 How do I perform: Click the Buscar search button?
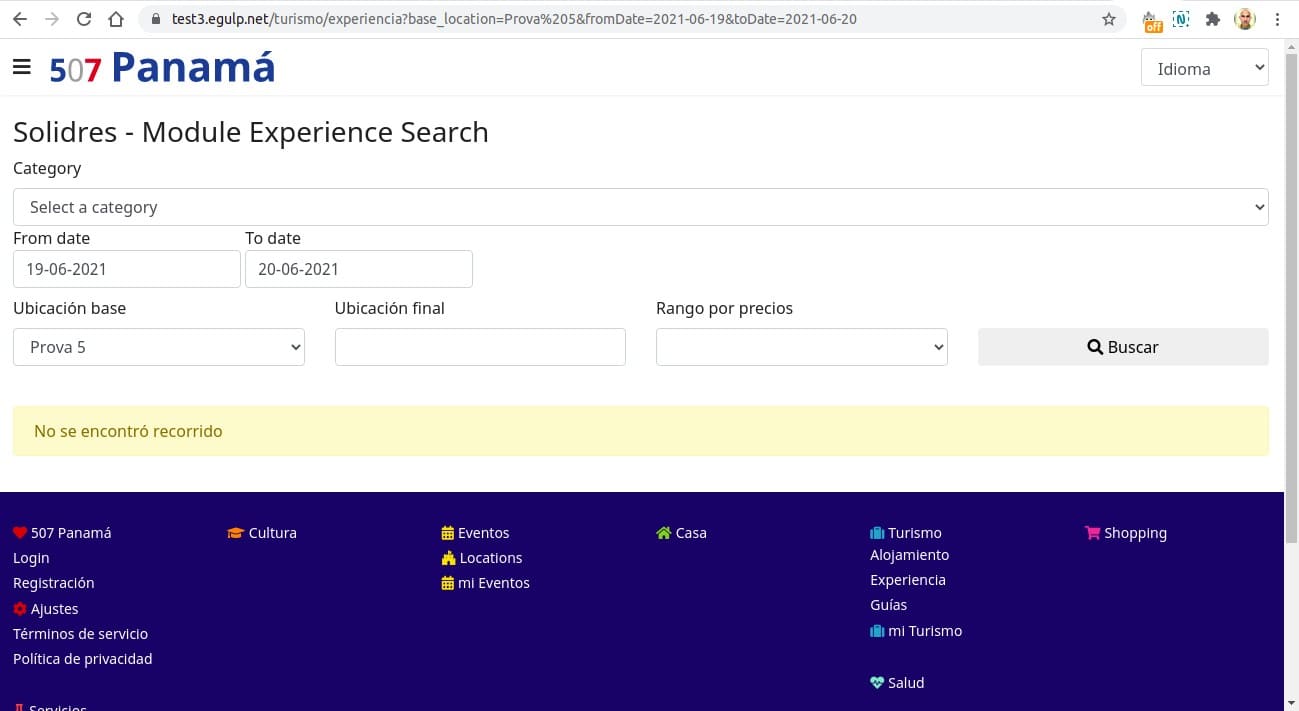[1122, 347]
